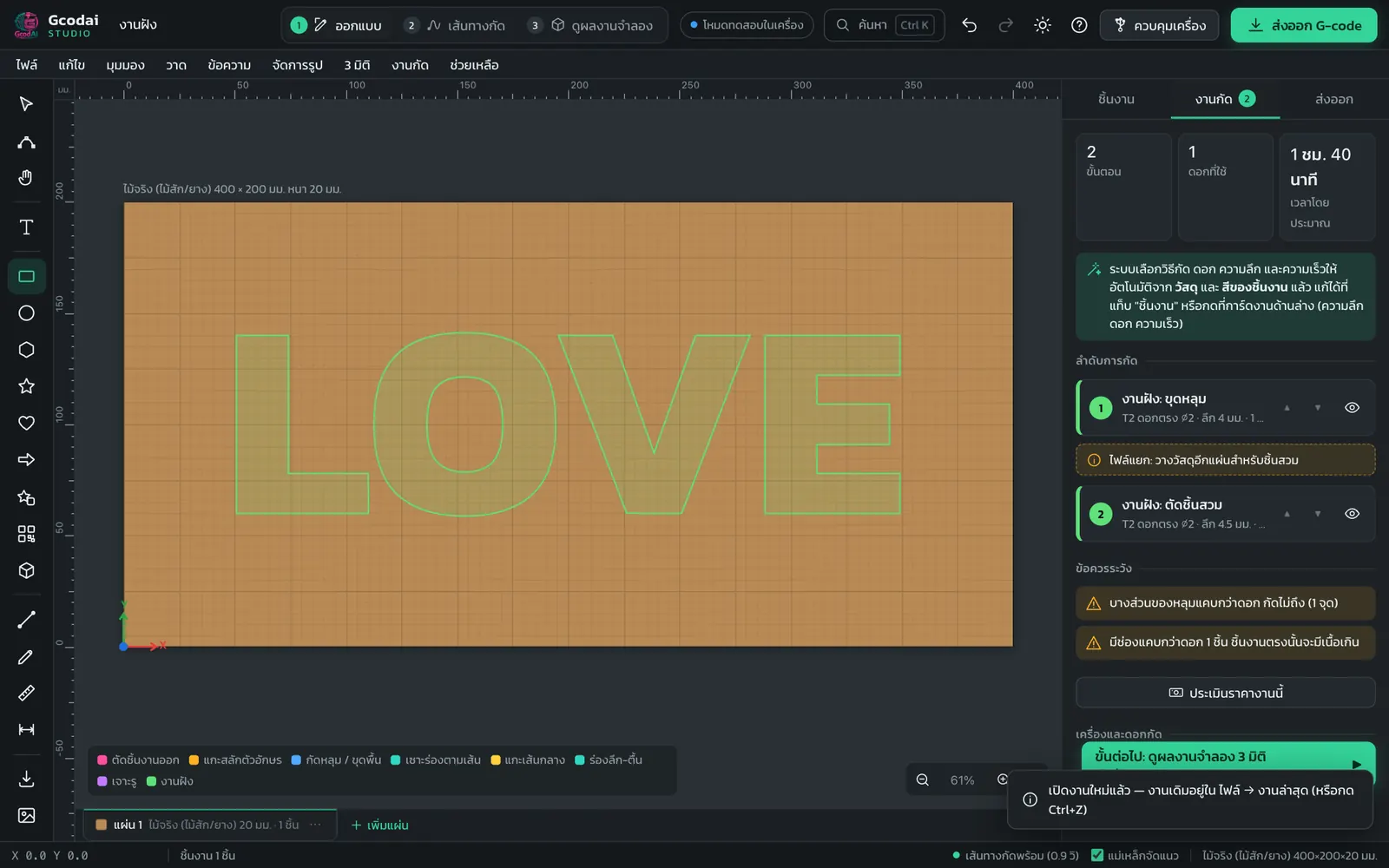Click the undo arrow
This screenshot has width=1389, height=868.
[x=969, y=25]
